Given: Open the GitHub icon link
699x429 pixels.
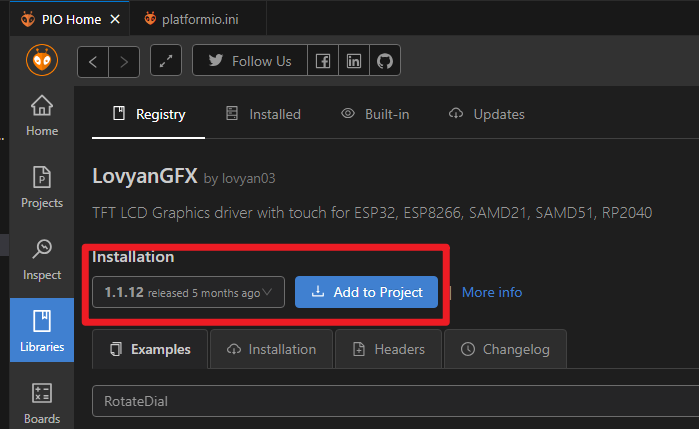Looking at the screenshot, I should coord(385,60).
